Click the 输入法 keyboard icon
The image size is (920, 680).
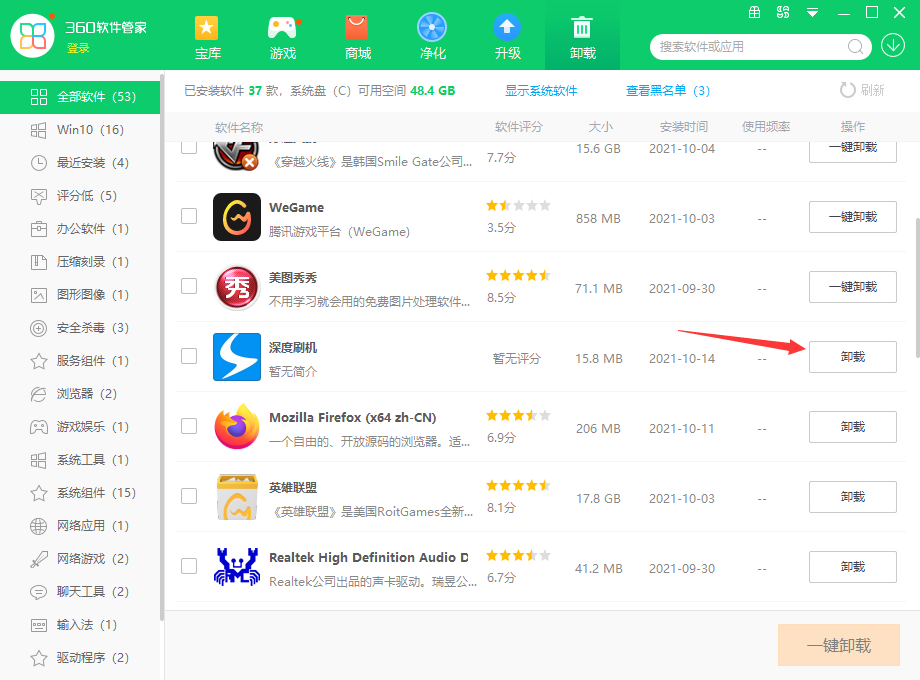point(39,625)
